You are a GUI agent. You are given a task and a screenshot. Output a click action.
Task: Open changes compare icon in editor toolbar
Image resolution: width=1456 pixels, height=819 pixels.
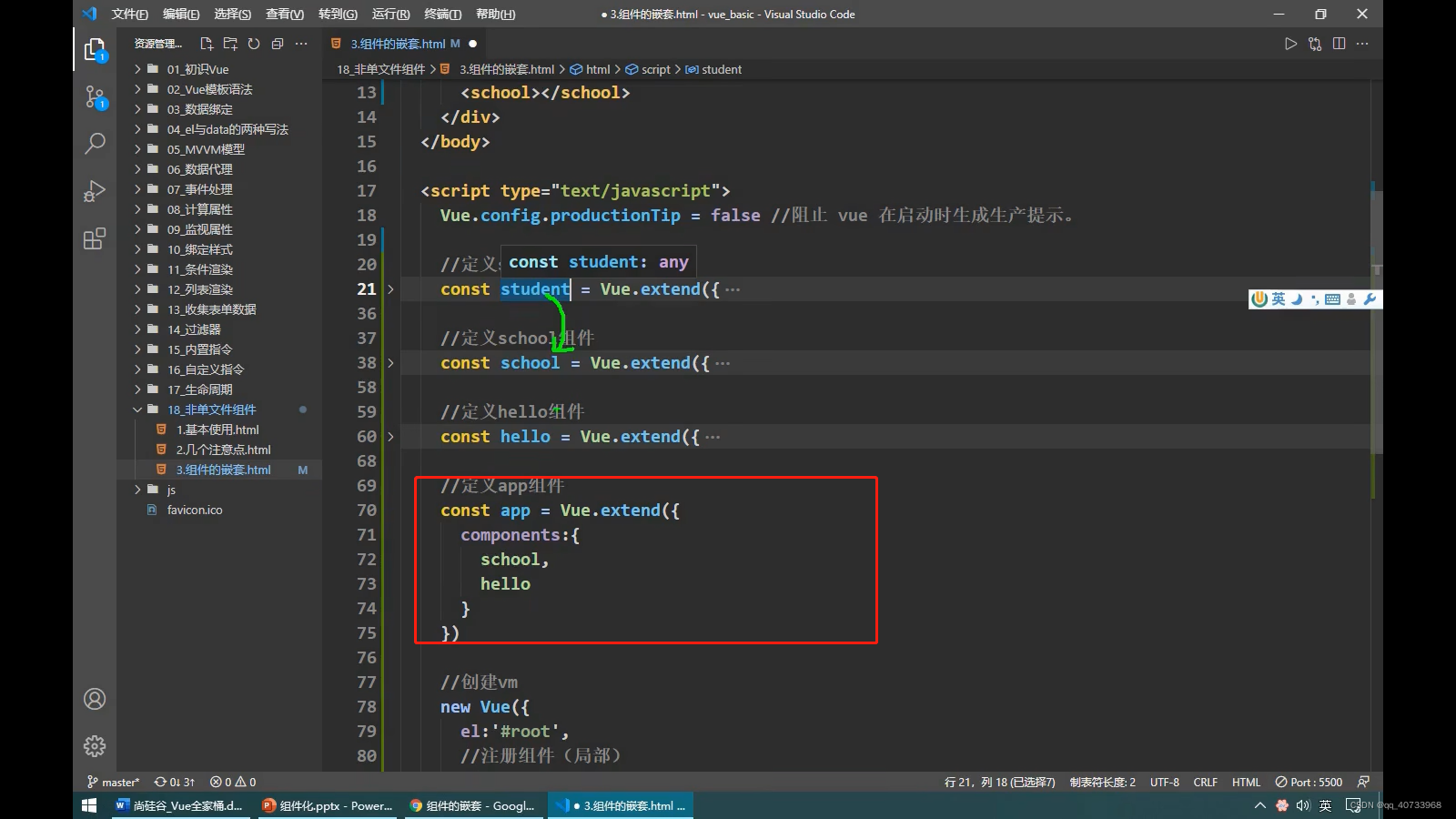click(x=1315, y=44)
